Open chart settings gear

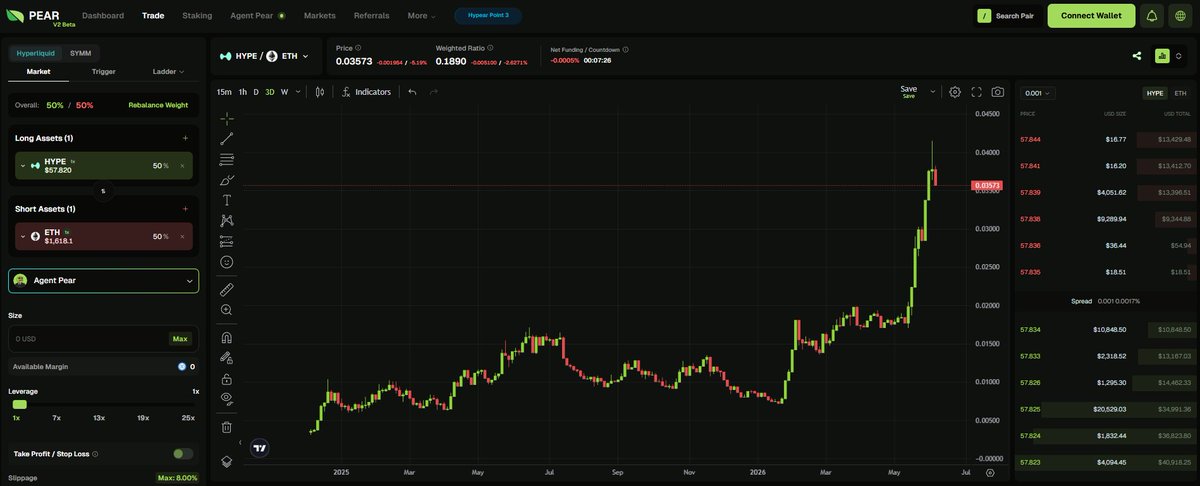(955, 92)
